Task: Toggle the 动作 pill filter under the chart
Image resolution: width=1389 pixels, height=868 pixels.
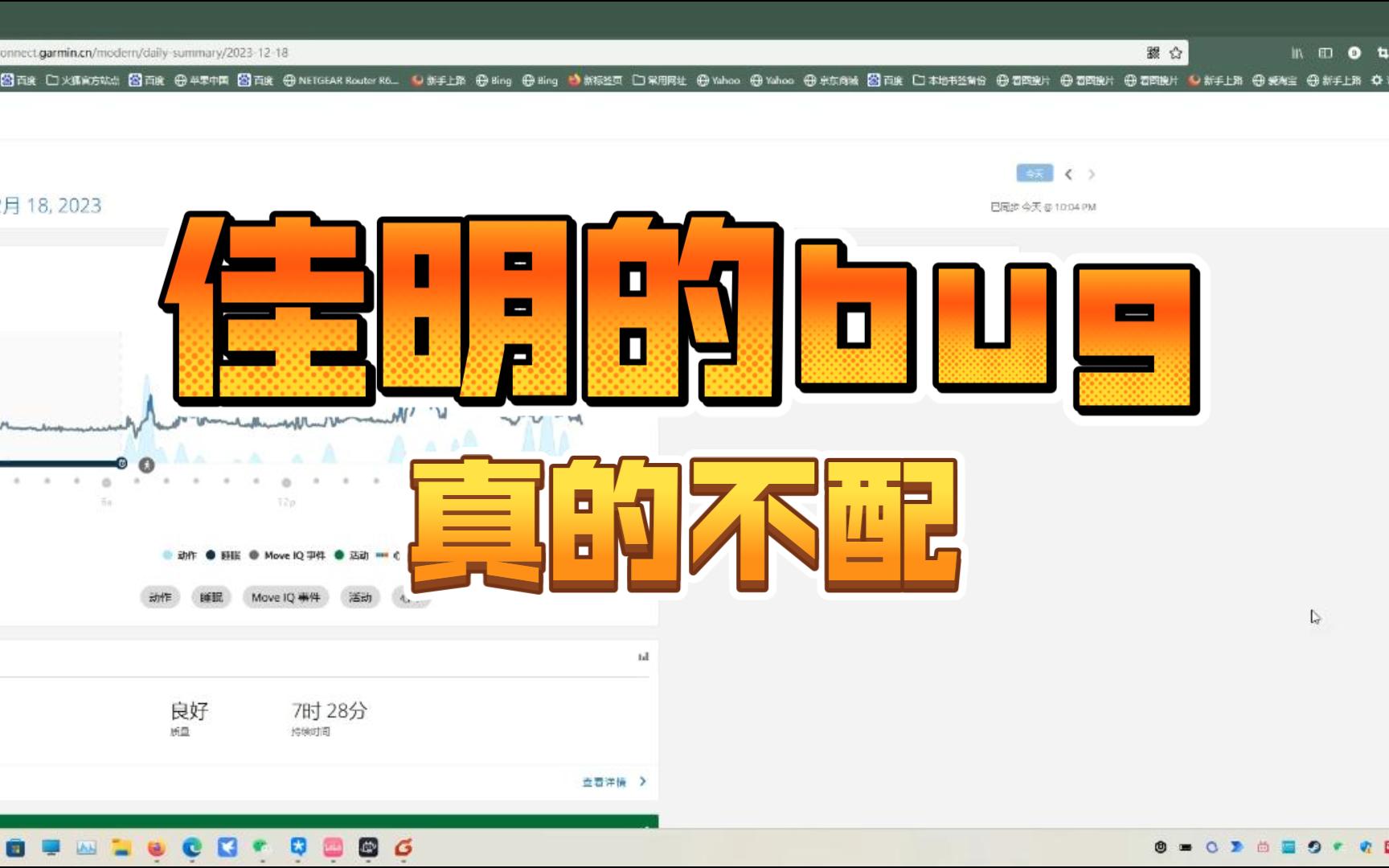Action: (160, 597)
